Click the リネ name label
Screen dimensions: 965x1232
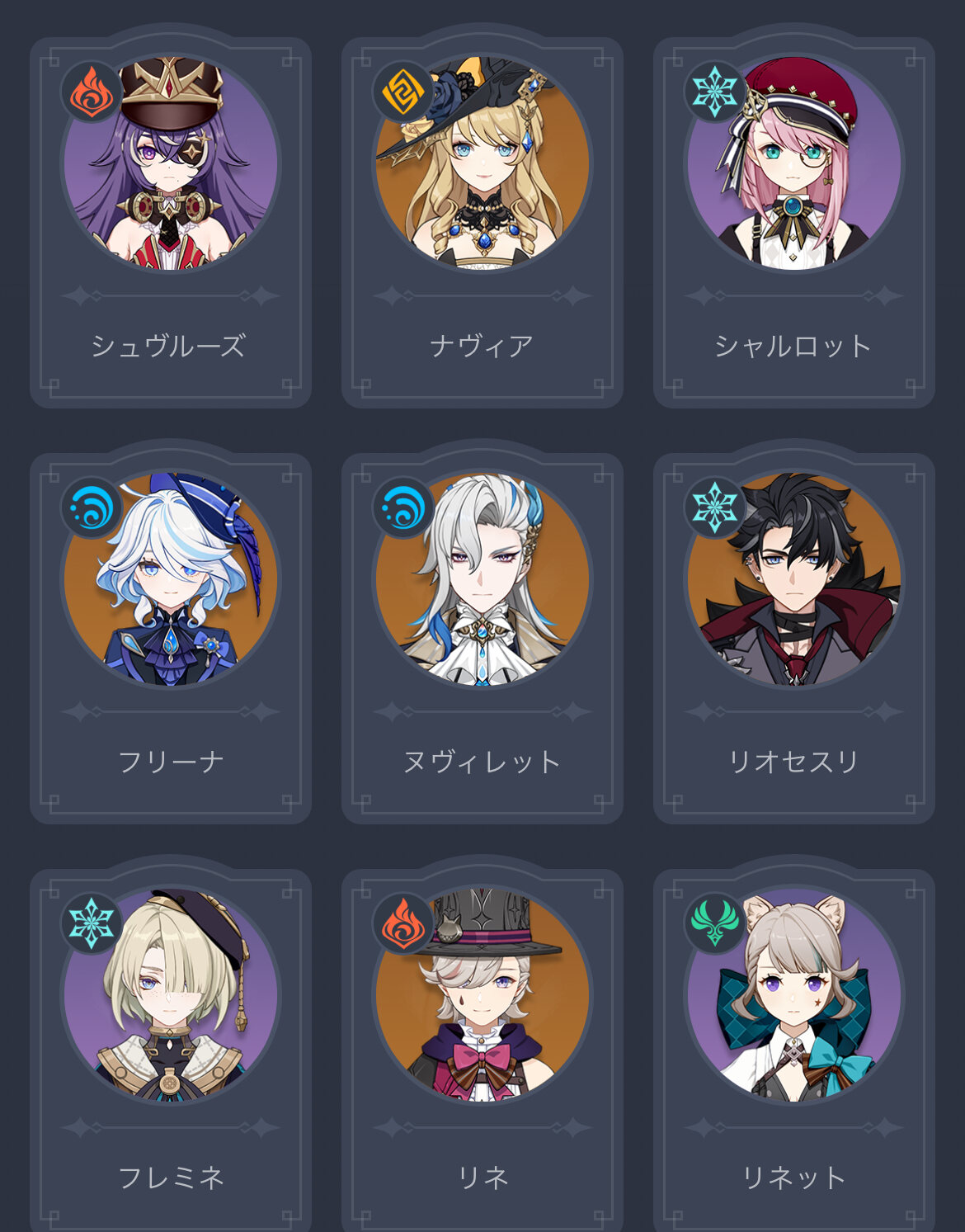tap(482, 1177)
